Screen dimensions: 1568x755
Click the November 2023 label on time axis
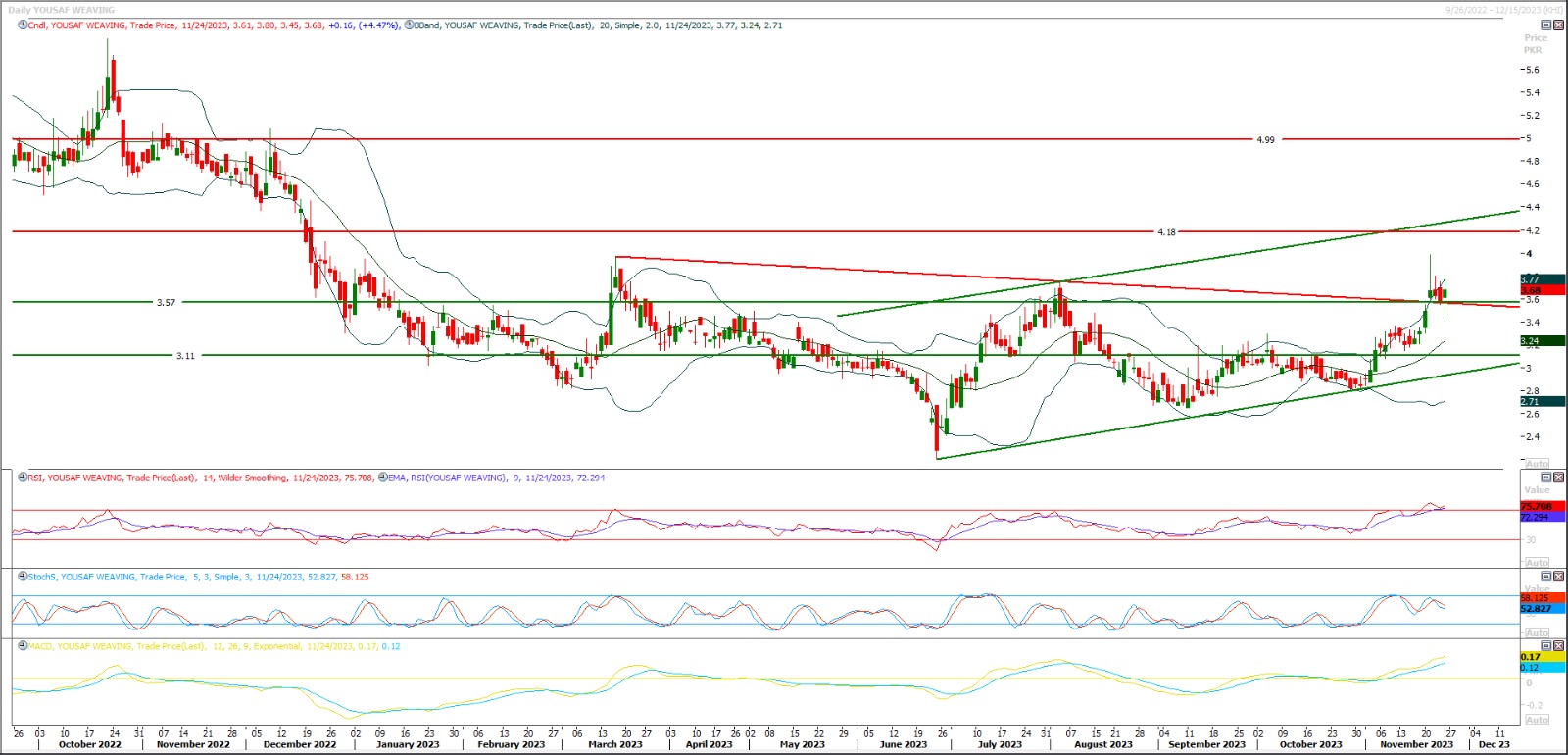click(1416, 744)
